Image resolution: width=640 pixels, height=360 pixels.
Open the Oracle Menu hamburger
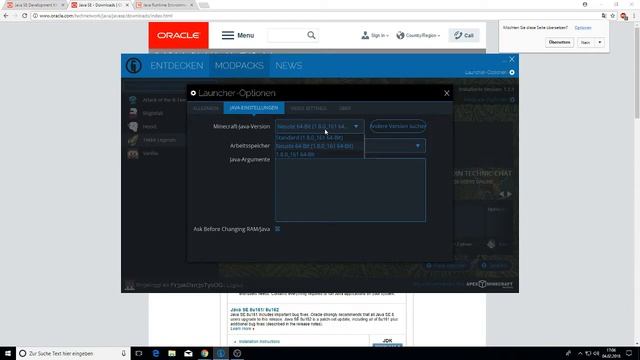pos(238,36)
